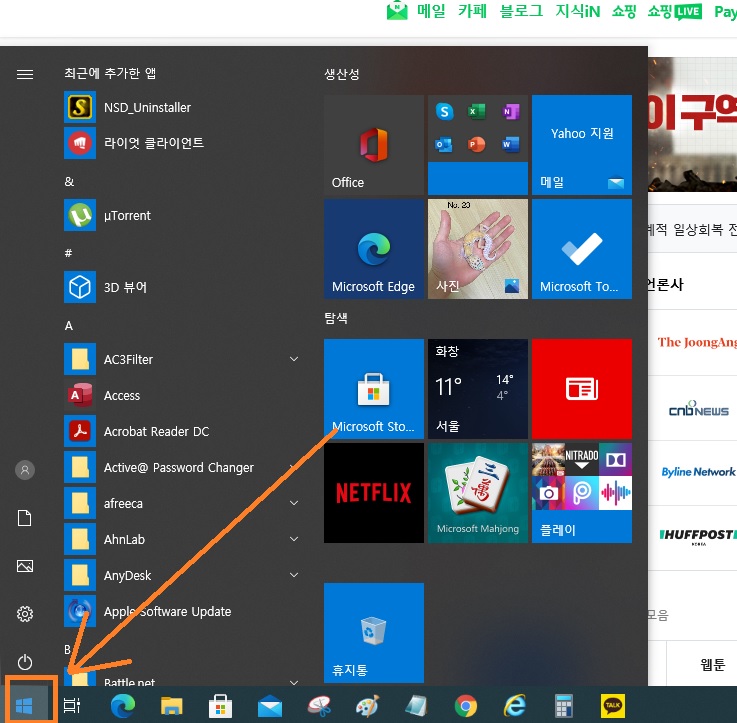Launch Microsoft Edge from the taskbar

coord(123,705)
